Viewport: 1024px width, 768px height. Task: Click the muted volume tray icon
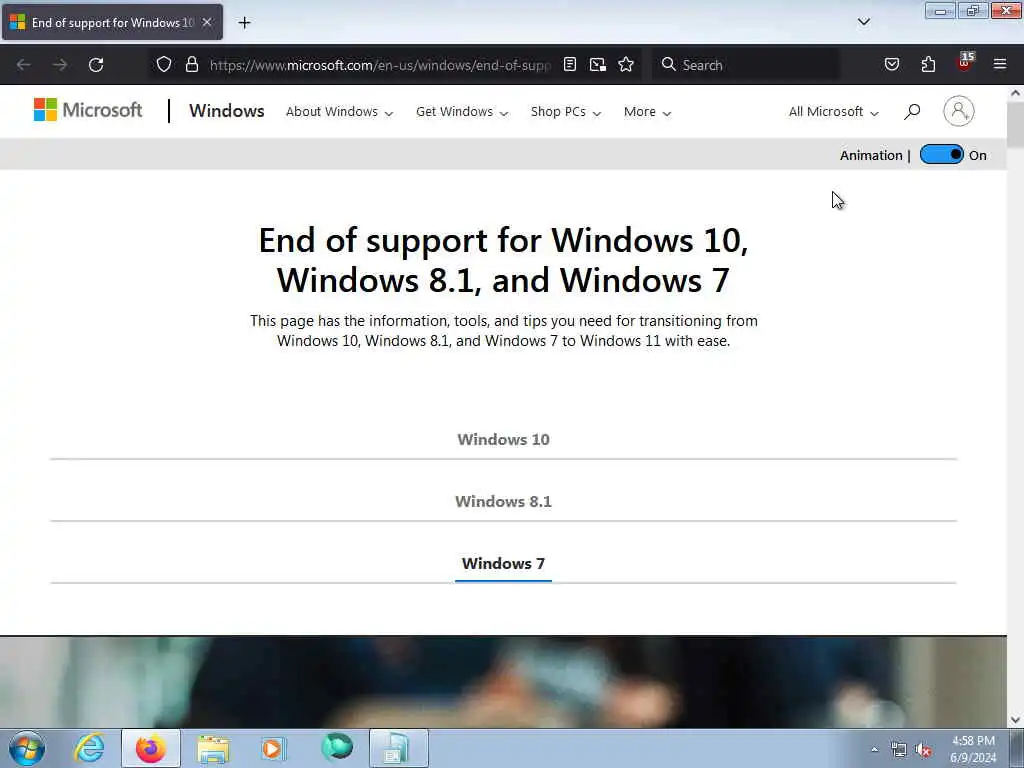923,750
